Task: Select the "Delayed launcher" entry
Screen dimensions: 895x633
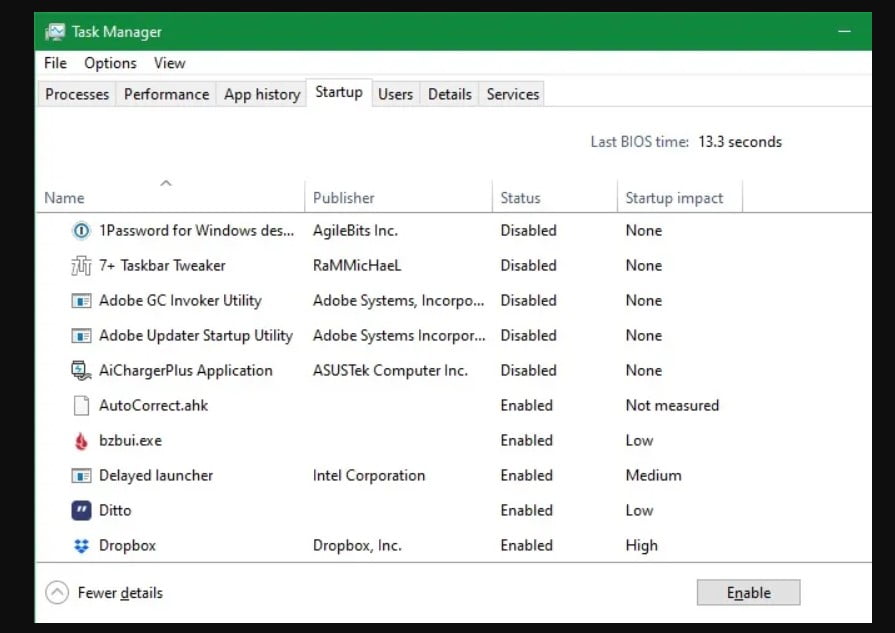Action: pyautogui.click(x=156, y=475)
